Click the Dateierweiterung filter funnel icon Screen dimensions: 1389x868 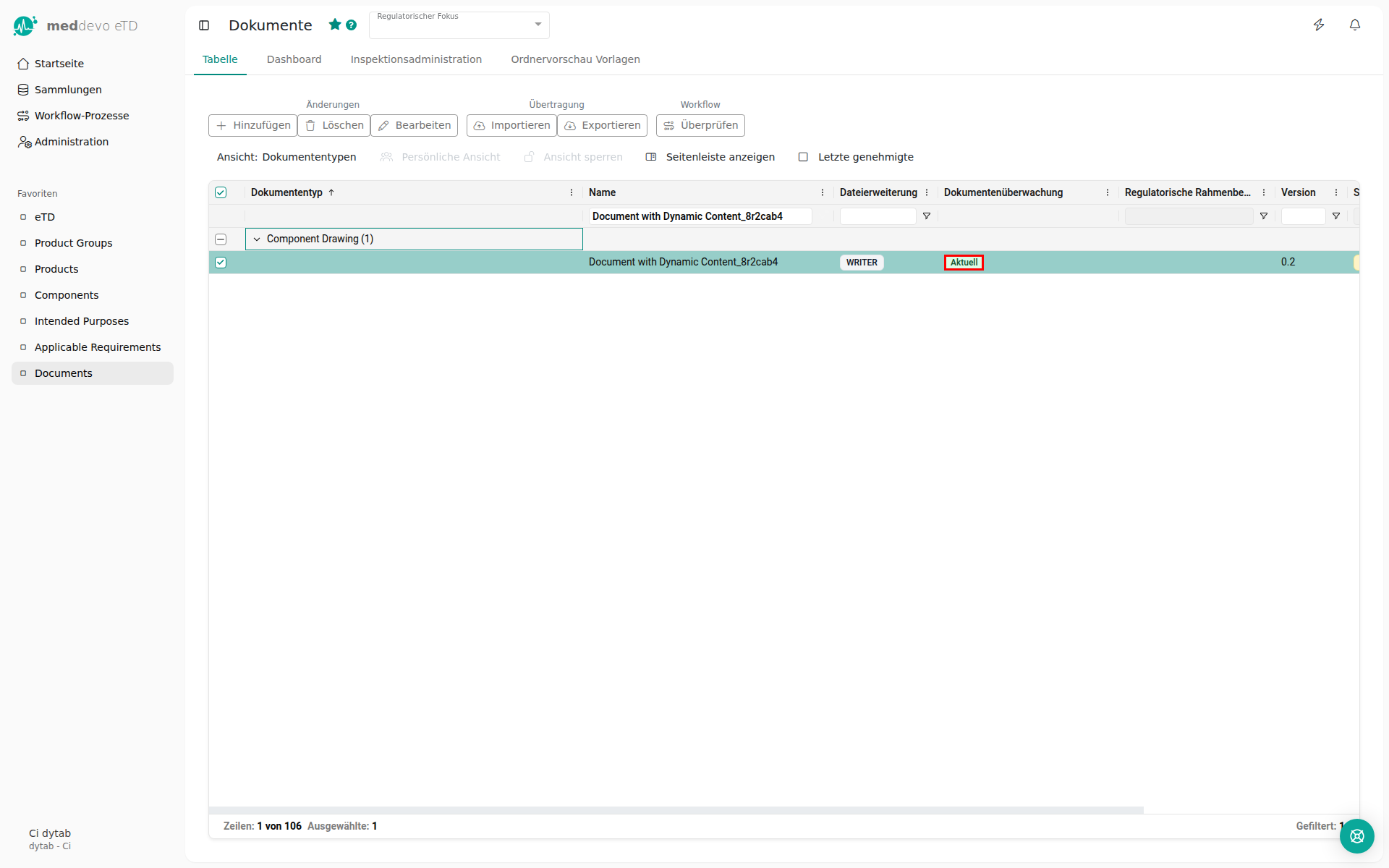[x=927, y=216]
